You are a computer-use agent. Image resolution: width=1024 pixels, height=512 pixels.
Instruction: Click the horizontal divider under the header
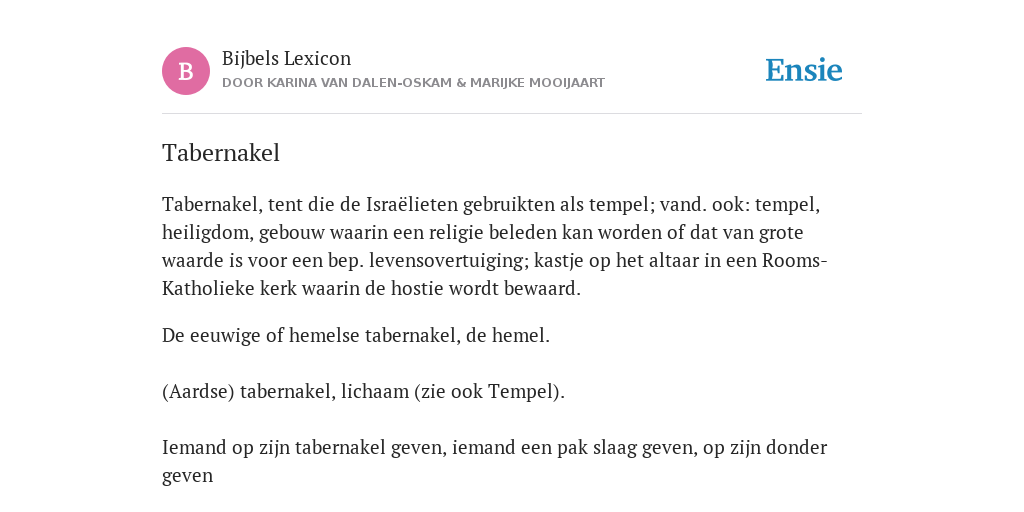coord(512,114)
